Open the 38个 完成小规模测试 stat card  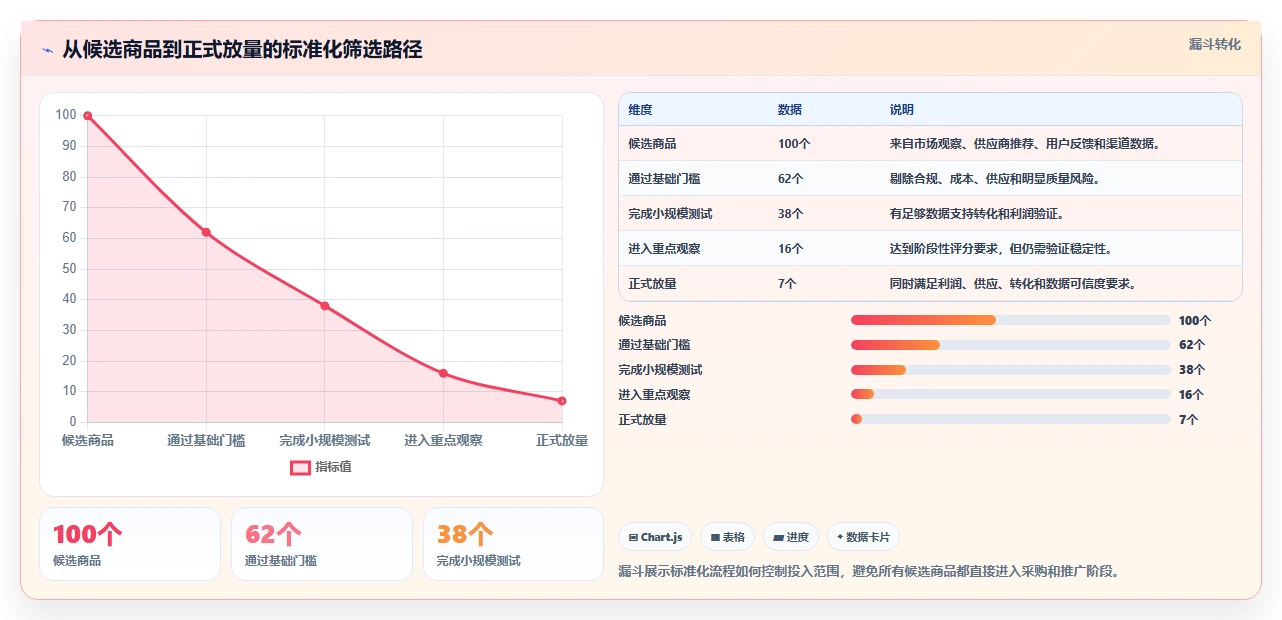[514, 544]
